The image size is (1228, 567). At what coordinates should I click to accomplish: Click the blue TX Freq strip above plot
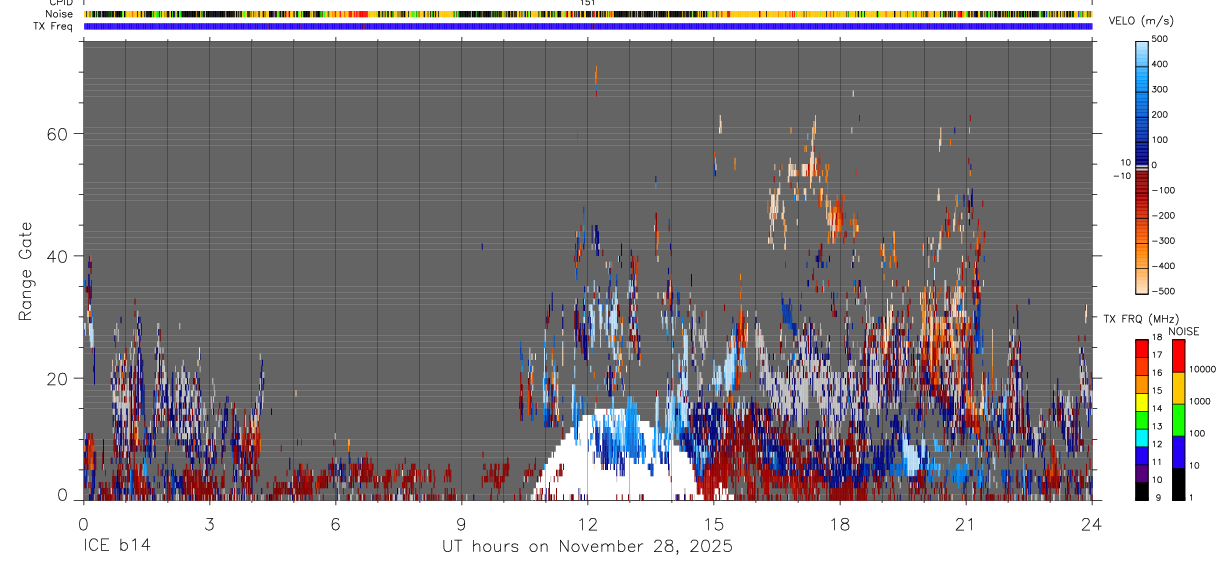(587, 26)
